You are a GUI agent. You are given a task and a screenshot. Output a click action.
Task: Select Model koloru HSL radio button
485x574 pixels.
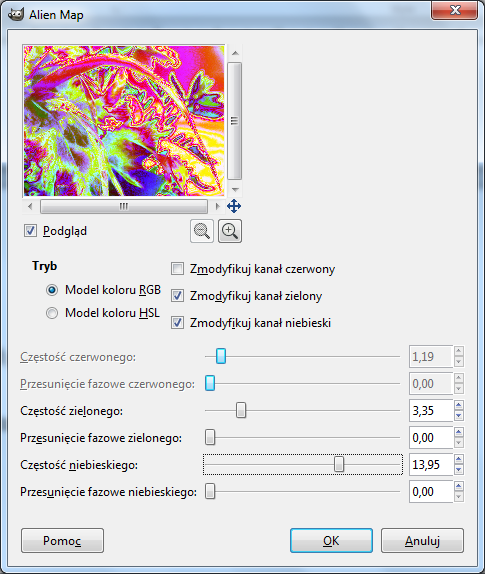click(x=52, y=313)
